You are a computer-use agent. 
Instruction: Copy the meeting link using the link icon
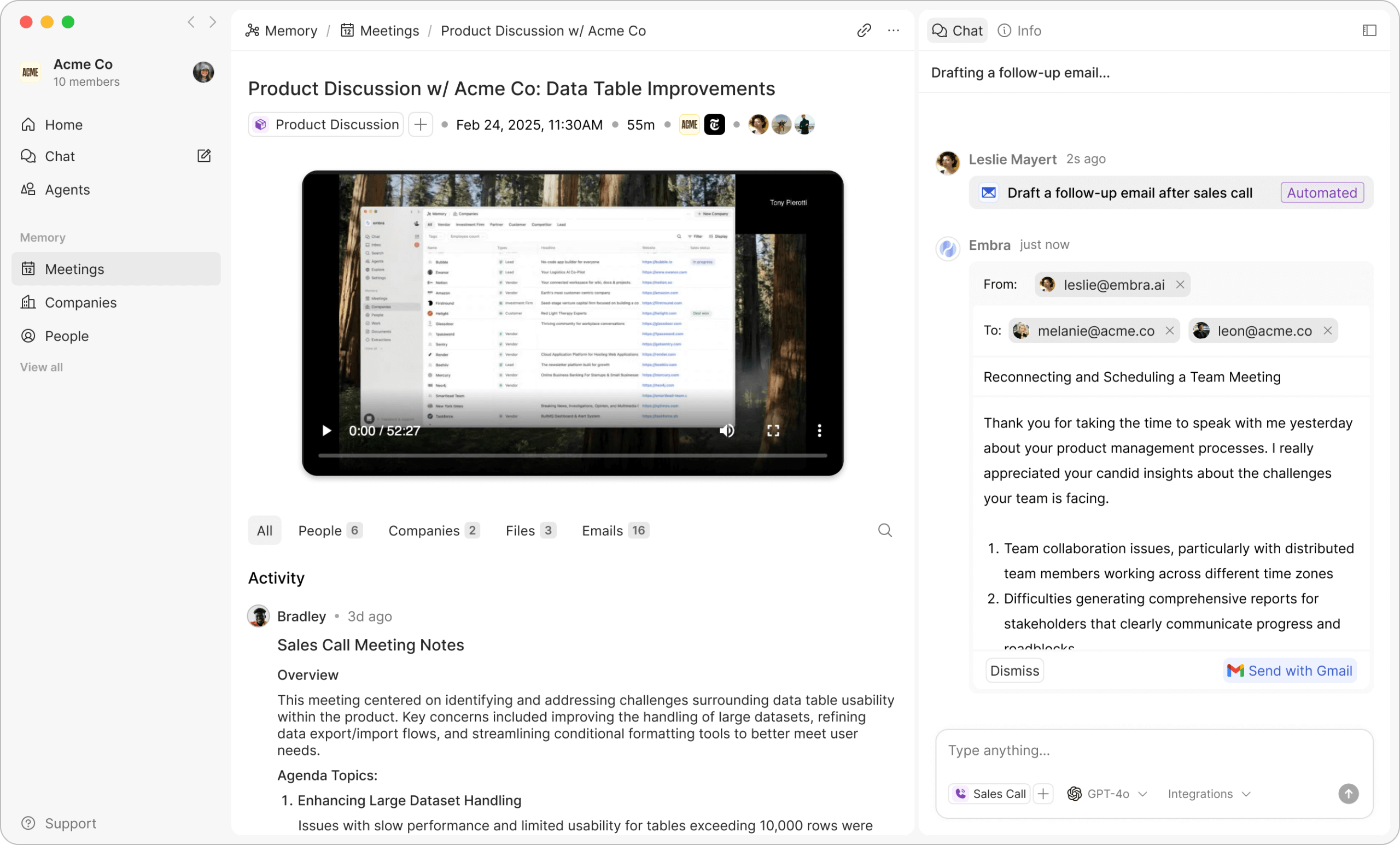click(864, 31)
